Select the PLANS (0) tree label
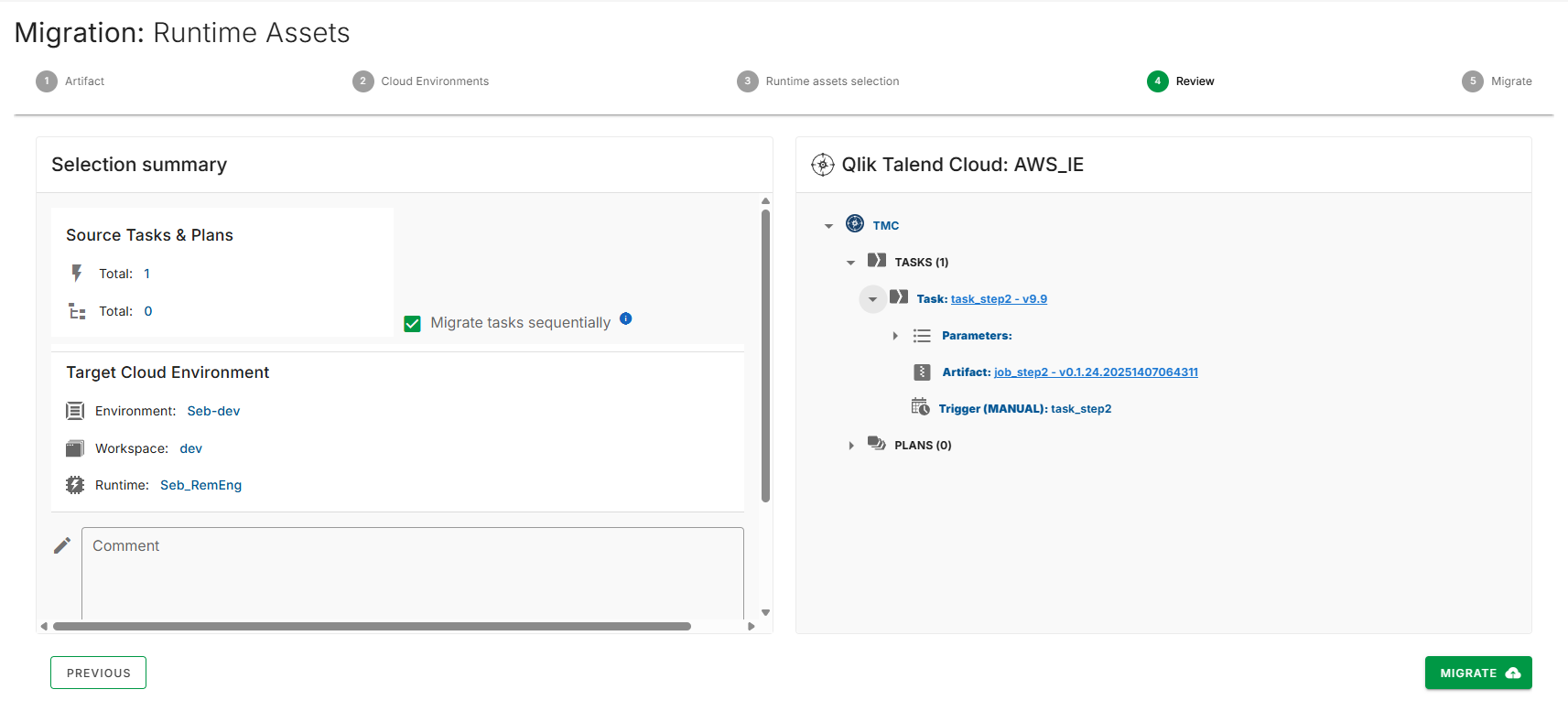1568x711 pixels. 923,446
